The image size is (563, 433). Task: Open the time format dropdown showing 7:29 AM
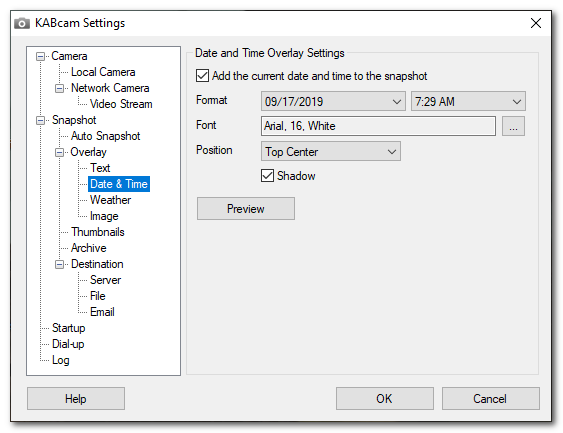(x=468, y=101)
